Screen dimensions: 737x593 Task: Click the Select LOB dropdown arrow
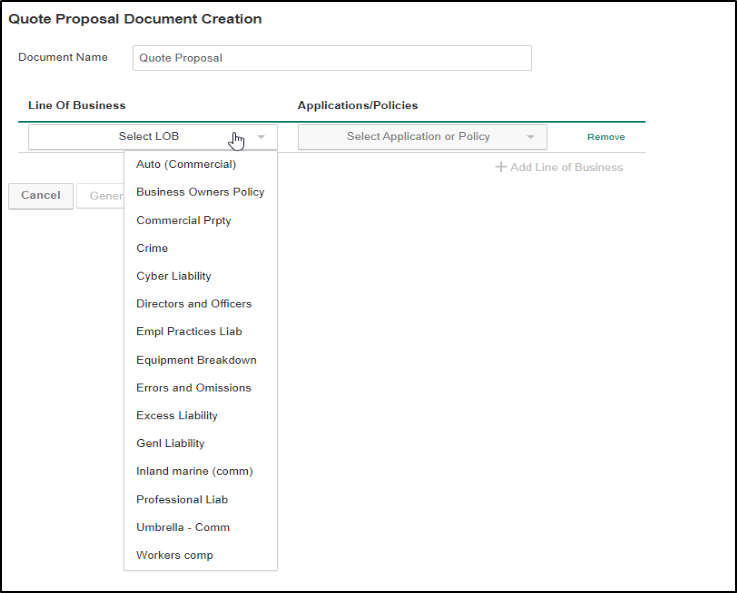pos(261,137)
